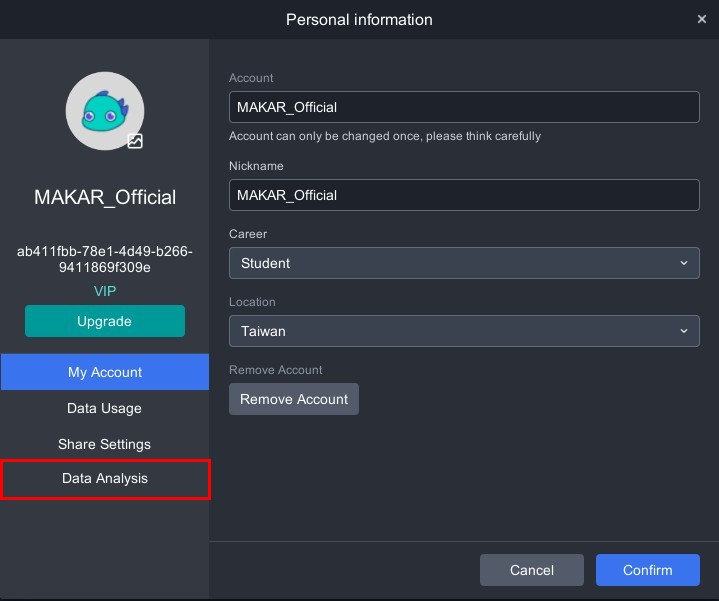Click the user ID string under username

pyautogui.click(x=105, y=259)
